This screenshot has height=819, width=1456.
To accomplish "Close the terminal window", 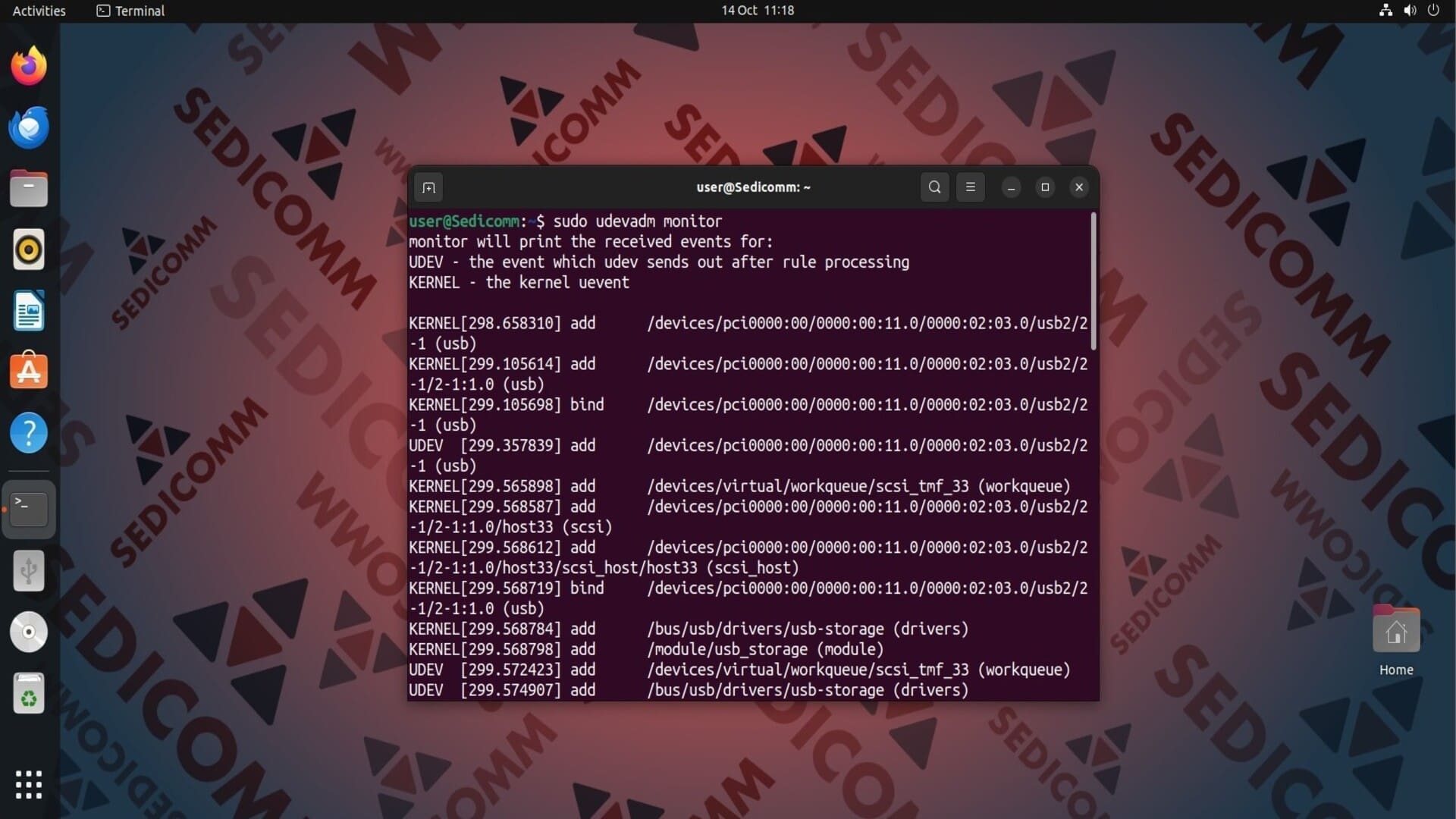I will (x=1079, y=187).
